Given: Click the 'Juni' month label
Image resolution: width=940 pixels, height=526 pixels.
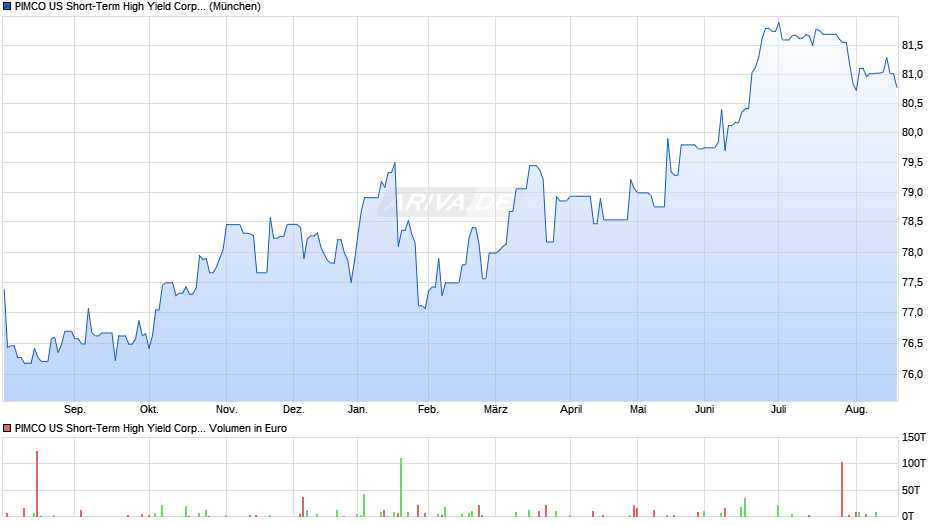Looking at the screenshot, I should [x=704, y=410].
